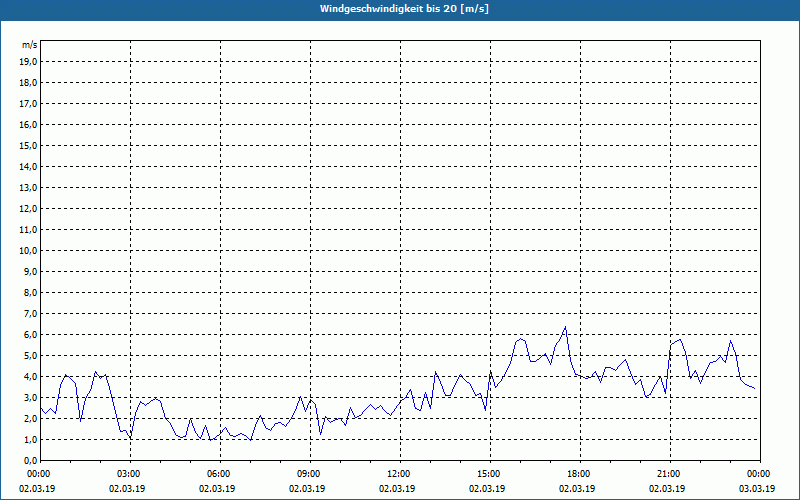Select the 10,0 y-axis tick label

[29, 250]
